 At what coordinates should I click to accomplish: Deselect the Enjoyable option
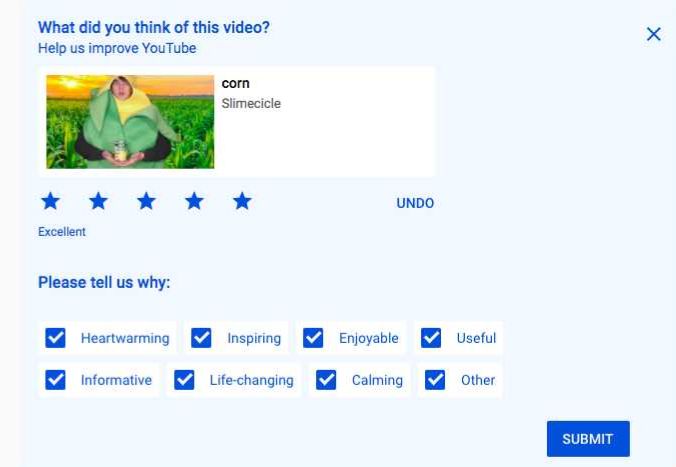314,338
